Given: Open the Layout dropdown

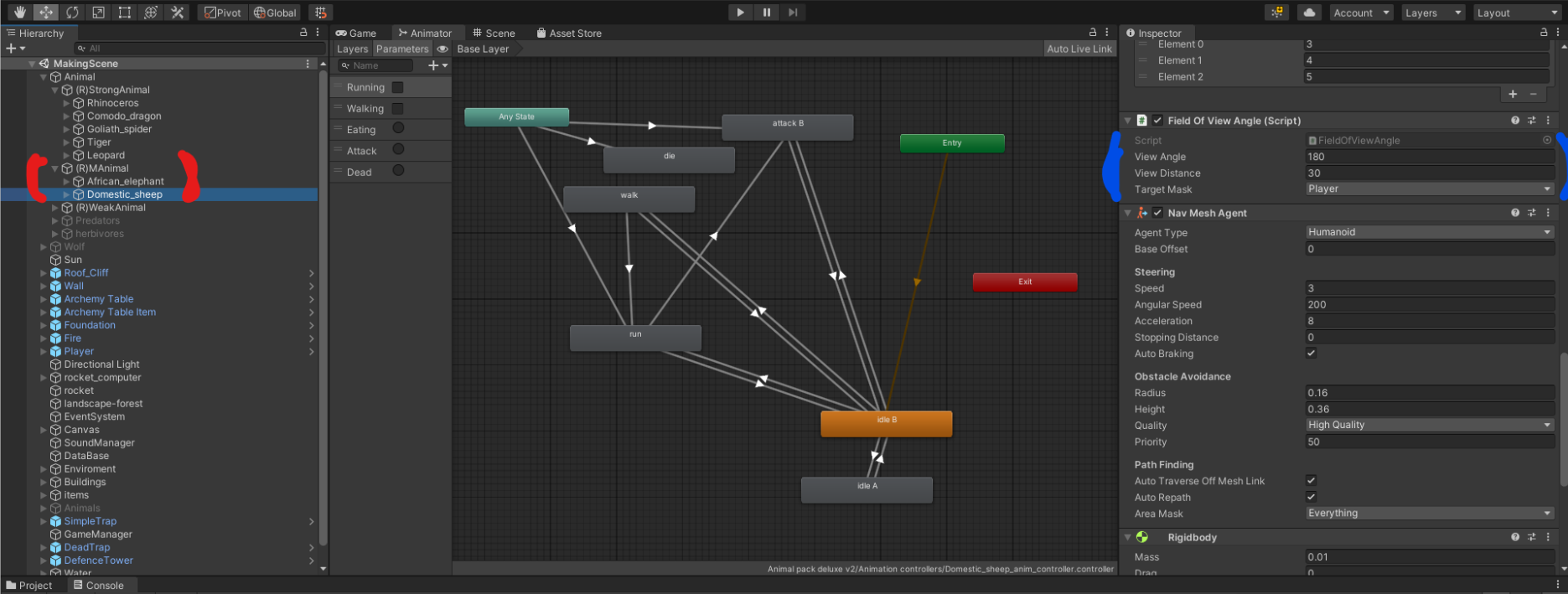Looking at the screenshot, I should pyautogui.click(x=1517, y=13).
